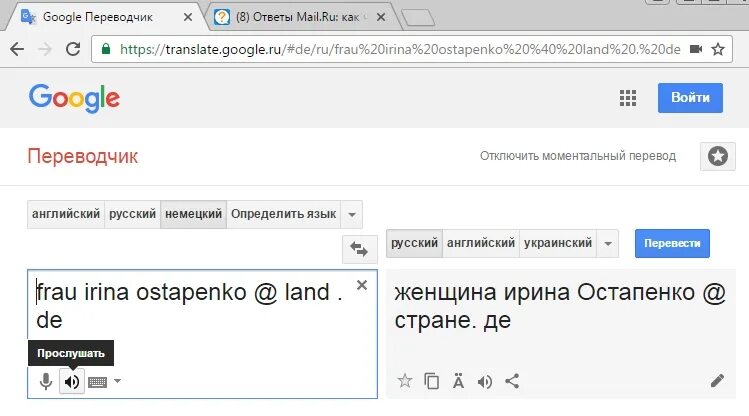Click the Войти sign-in button

pos(690,98)
